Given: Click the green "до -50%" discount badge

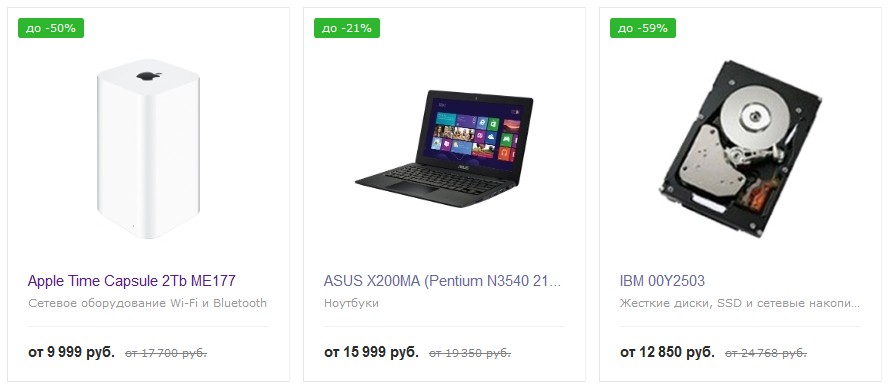Looking at the screenshot, I should (51, 28).
